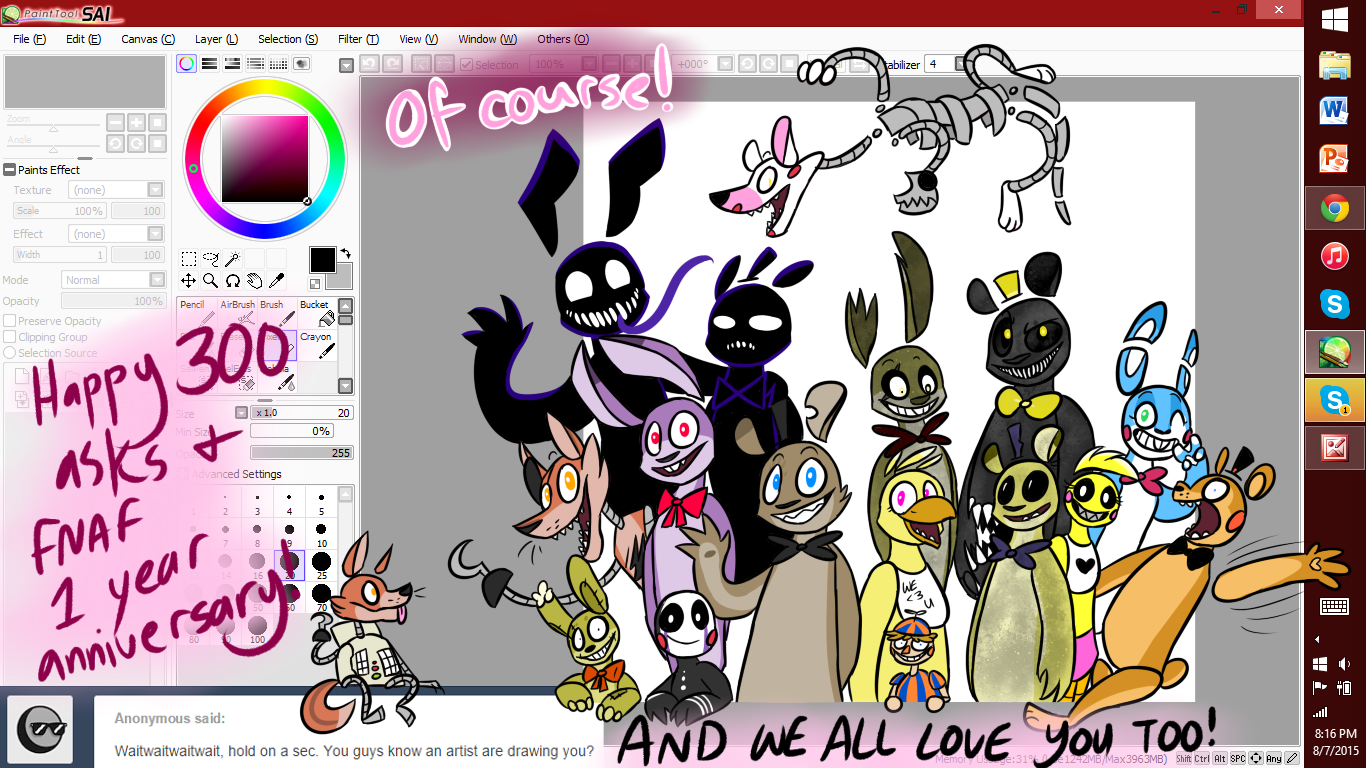Select the Hand pan tool
Viewport: 1366px width, 768px height.
pos(254,281)
